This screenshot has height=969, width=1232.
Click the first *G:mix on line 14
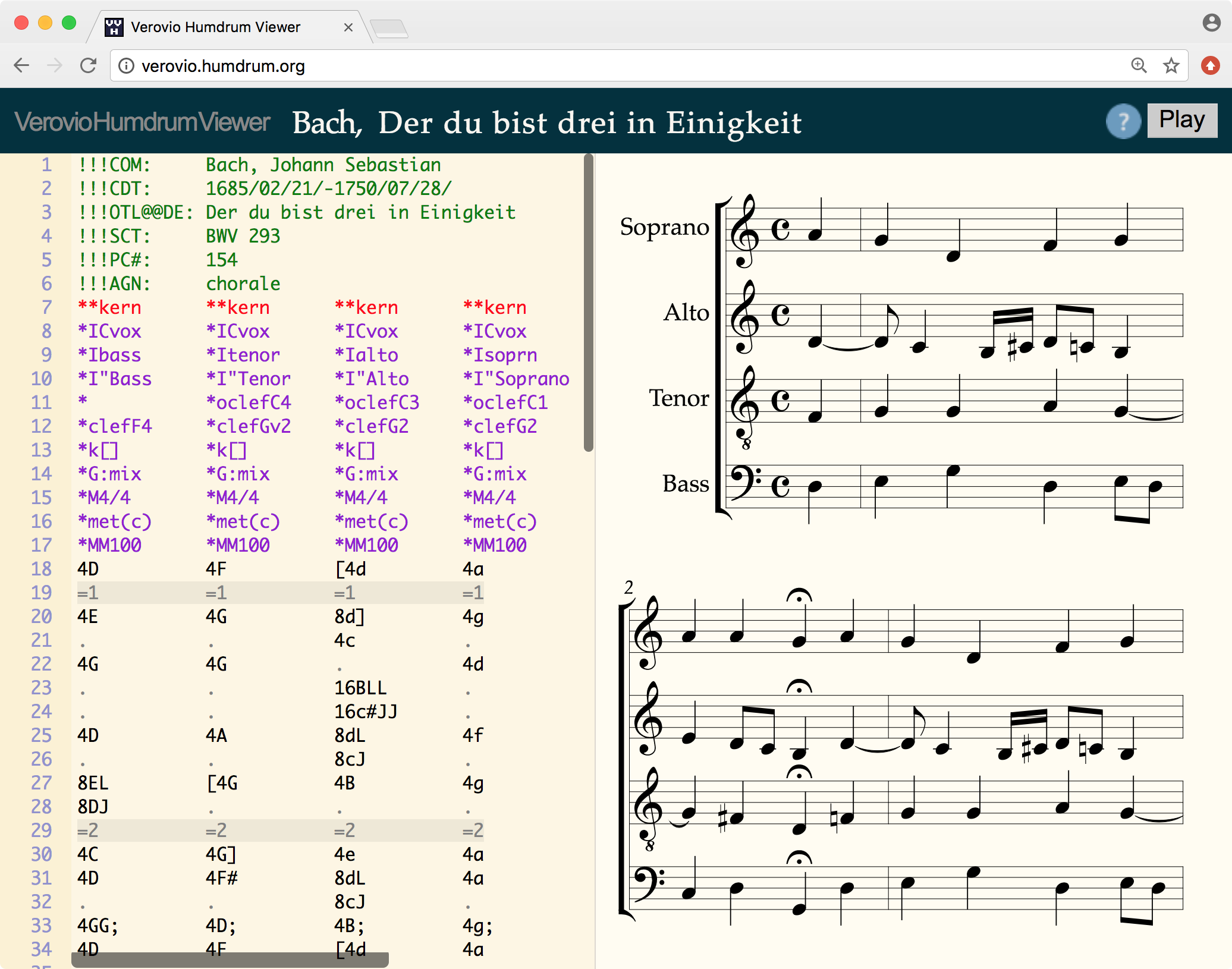pyautogui.click(x=109, y=474)
